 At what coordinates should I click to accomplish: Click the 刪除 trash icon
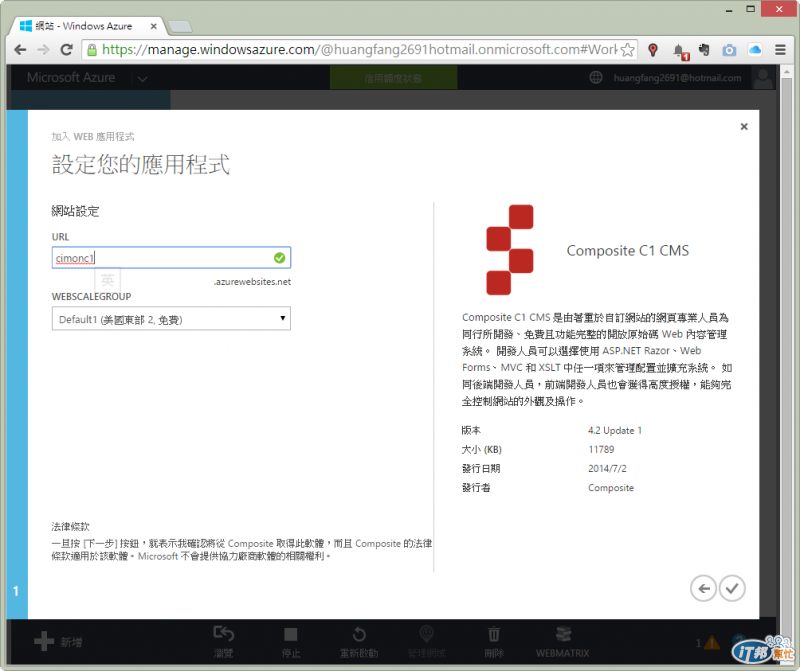point(494,634)
